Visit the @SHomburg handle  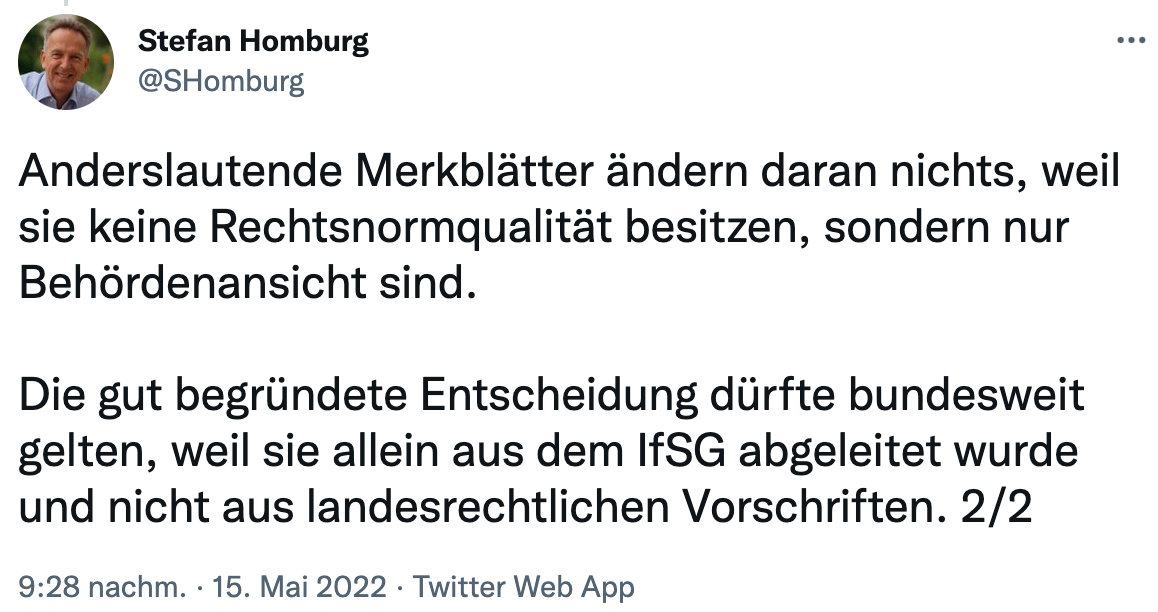click(x=221, y=80)
